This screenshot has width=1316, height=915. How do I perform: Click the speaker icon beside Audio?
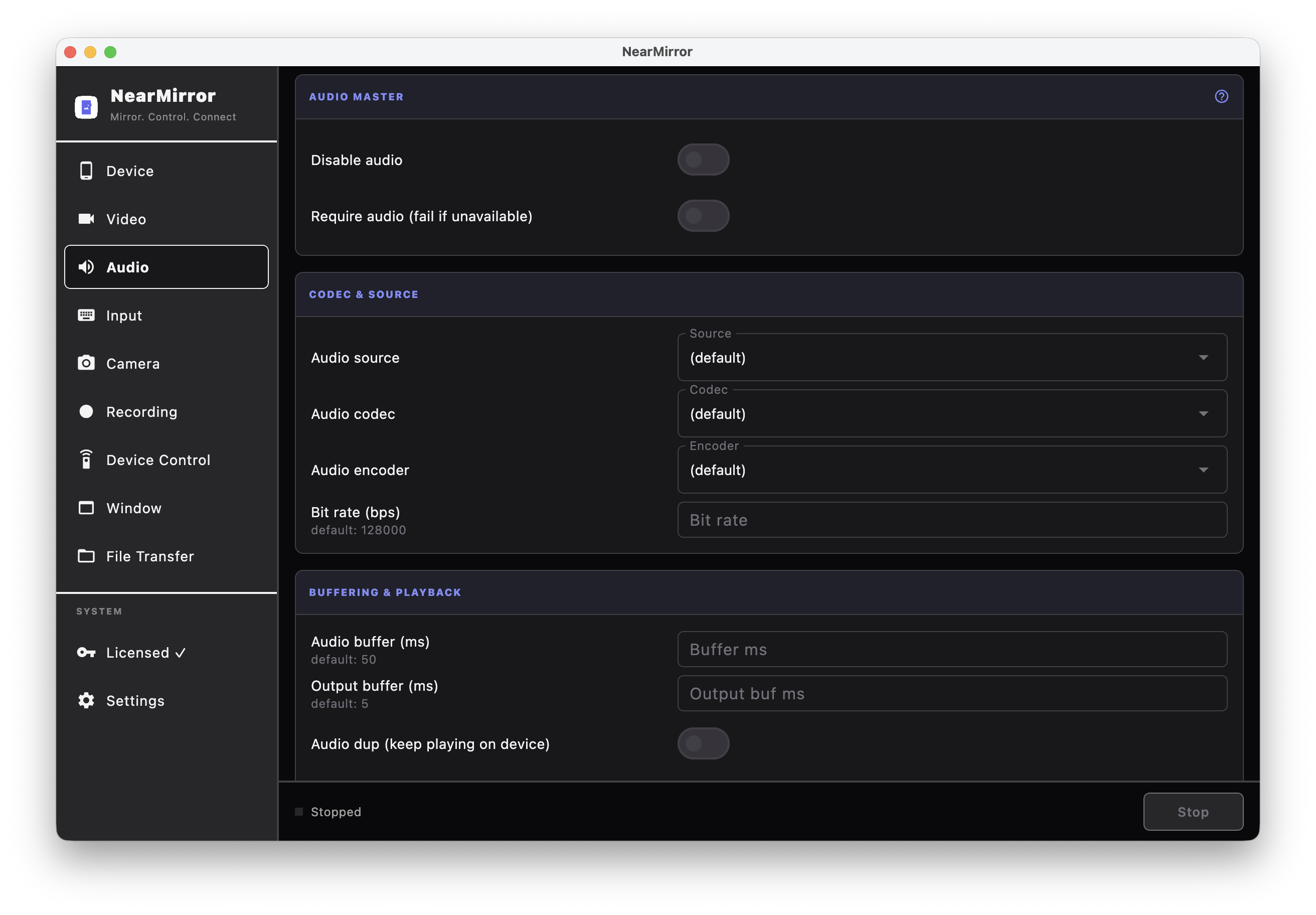point(86,267)
